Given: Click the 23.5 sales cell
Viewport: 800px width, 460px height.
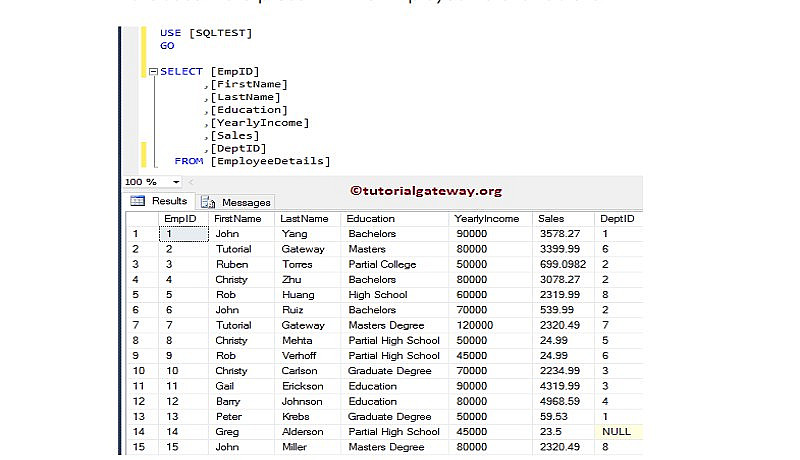Looking at the screenshot, I should [x=563, y=432].
